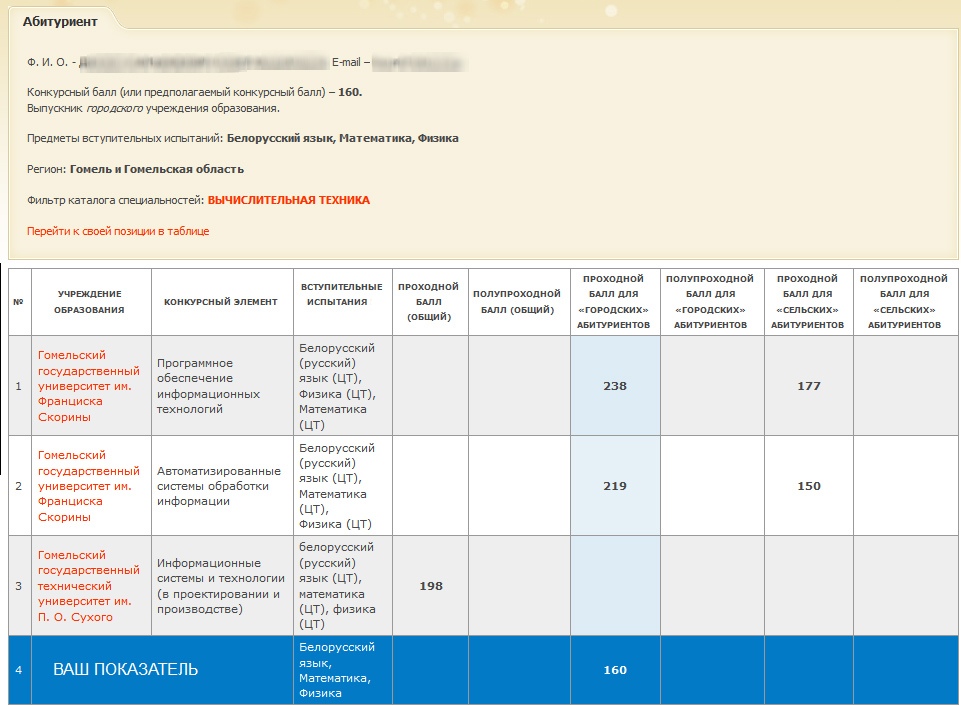Click header Проходной балл для «сельских» абитуриентов
The width and height of the screenshot is (961, 706).
(808, 302)
